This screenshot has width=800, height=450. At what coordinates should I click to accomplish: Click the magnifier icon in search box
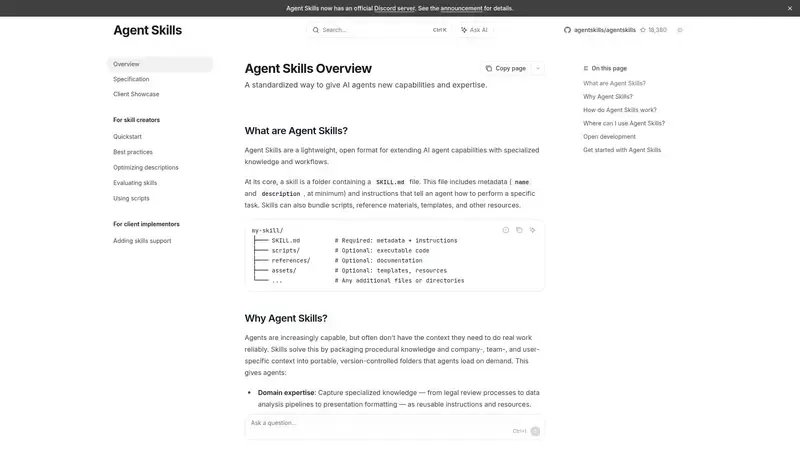(x=315, y=30)
